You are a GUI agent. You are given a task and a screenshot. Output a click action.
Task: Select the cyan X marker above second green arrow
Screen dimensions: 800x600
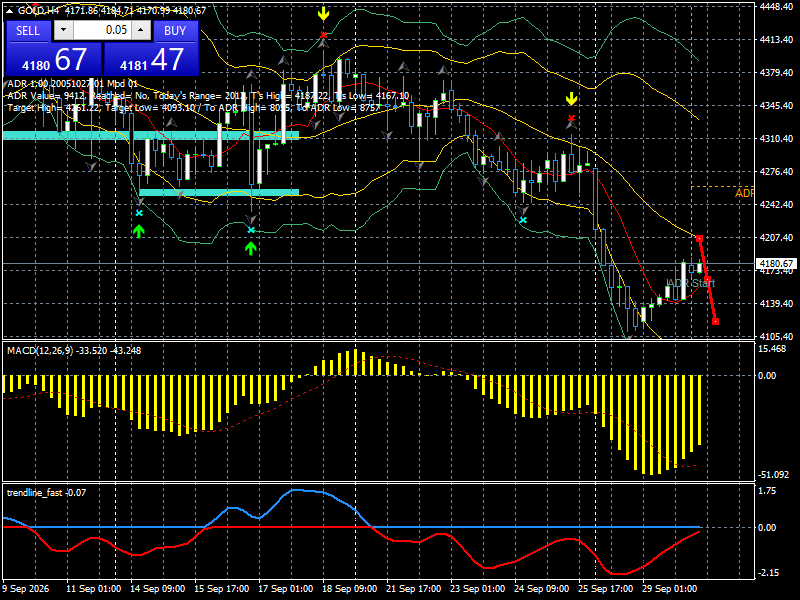tap(251, 231)
